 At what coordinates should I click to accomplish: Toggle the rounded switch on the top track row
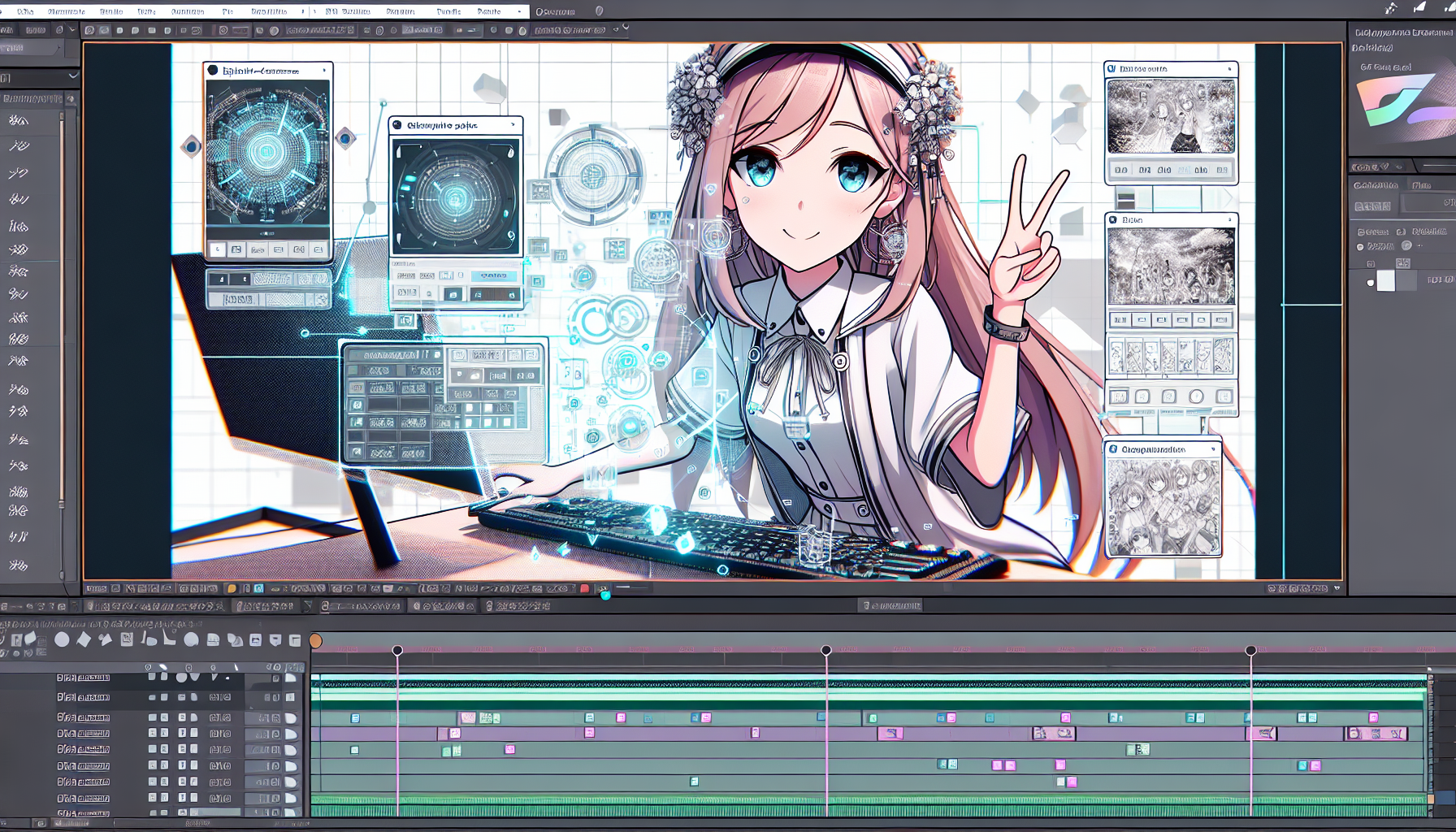pyautogui.click(x=290, y=678)
